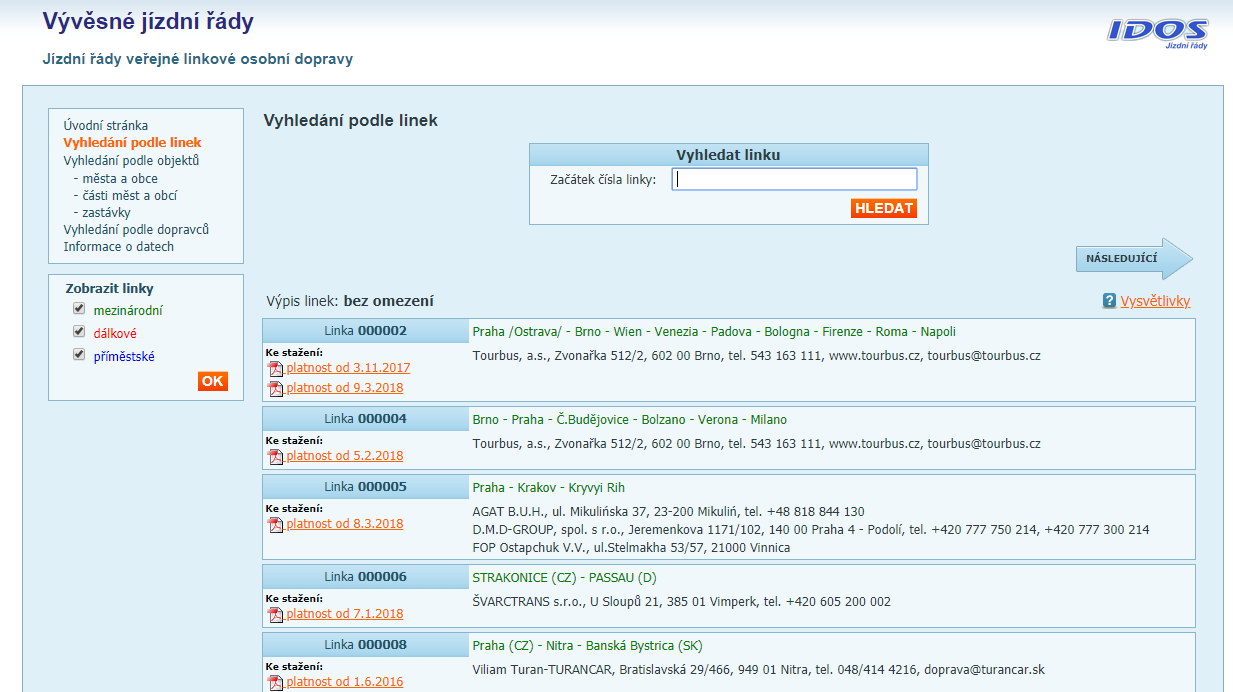Click PDF icon next to platnost od 8.3.2018

[x=276, y=524]
